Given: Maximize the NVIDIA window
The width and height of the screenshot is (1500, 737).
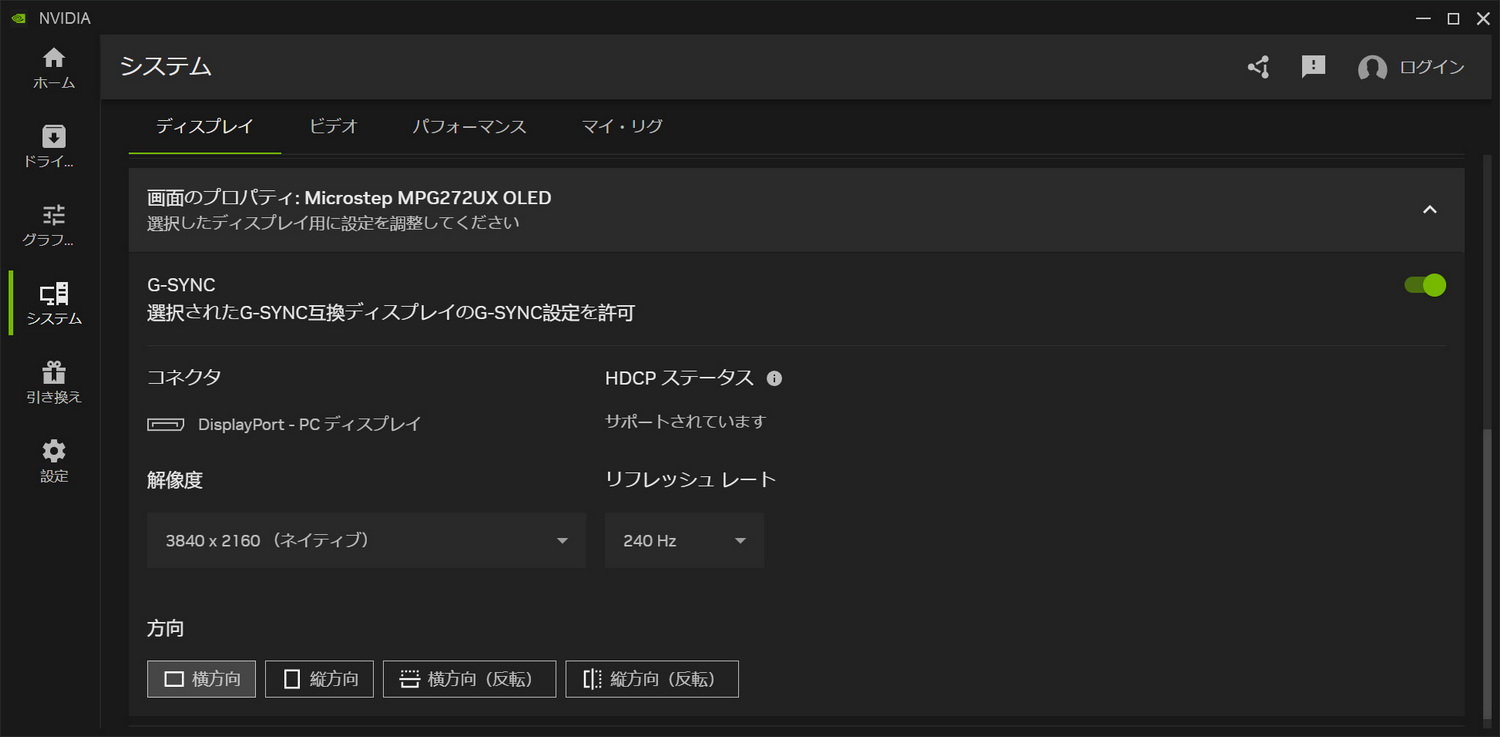Looking at the screenshot, I should (1454, 18).
